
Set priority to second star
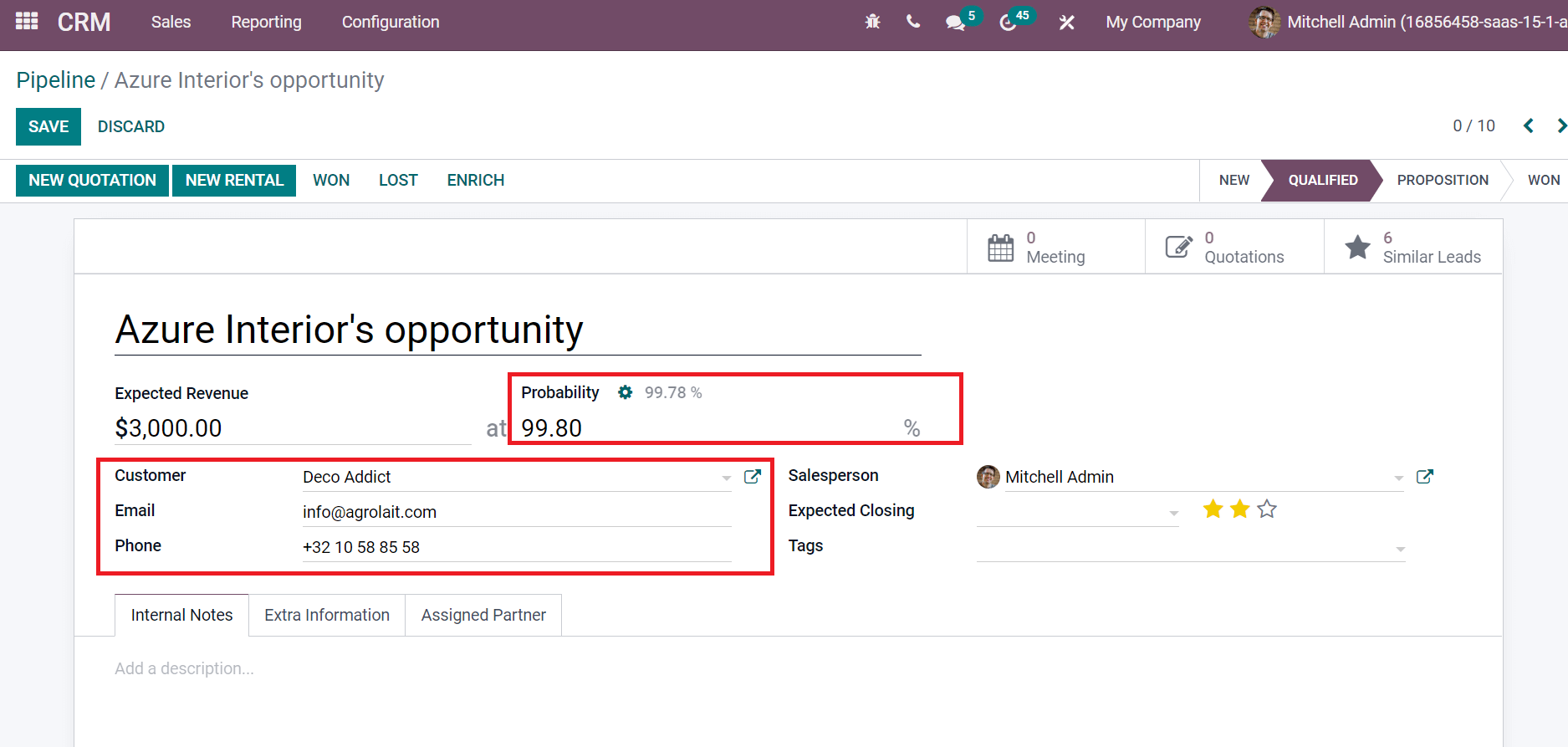click(x=1239, y=509)
